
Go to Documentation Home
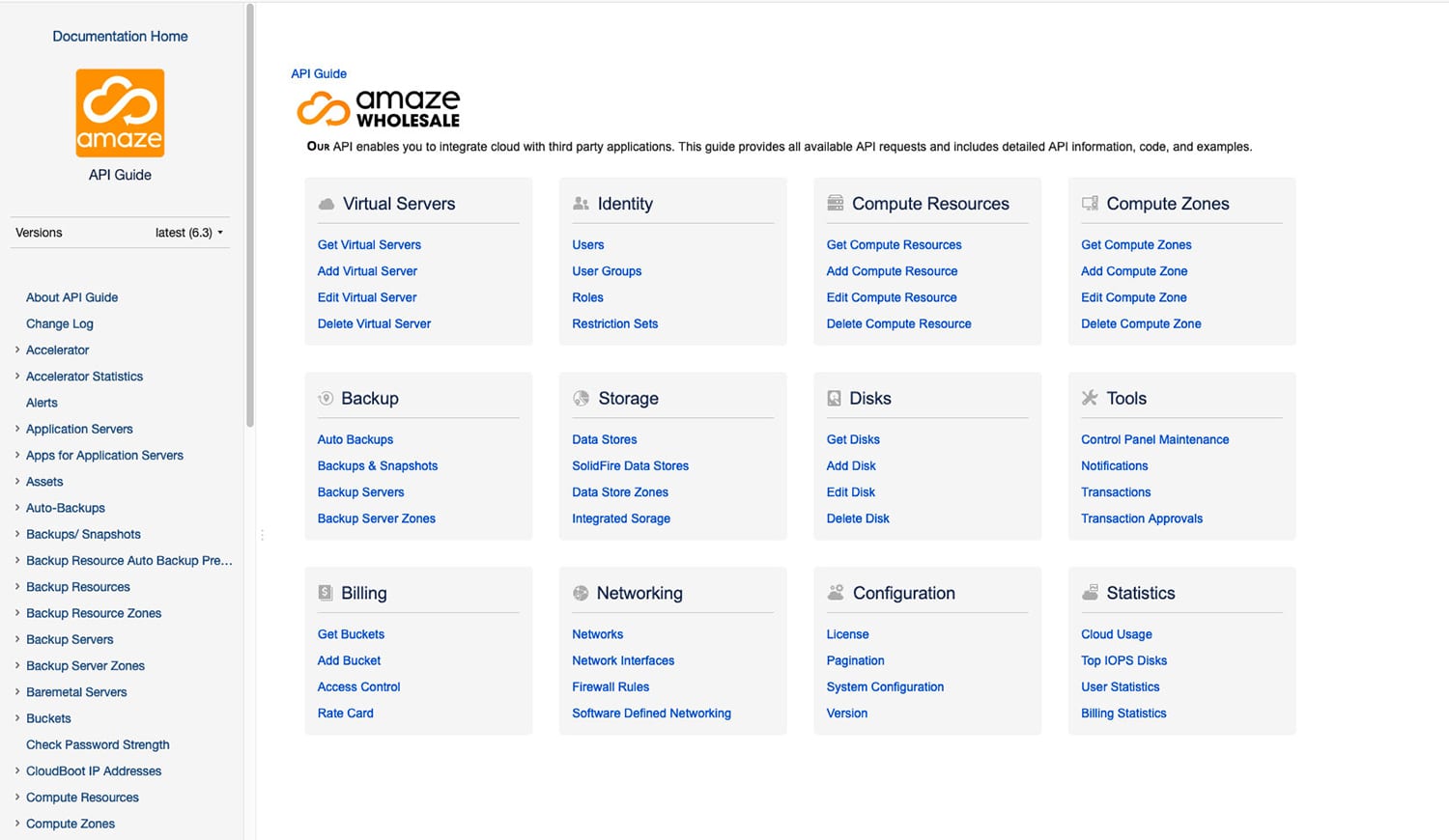(x=120, y=37)
